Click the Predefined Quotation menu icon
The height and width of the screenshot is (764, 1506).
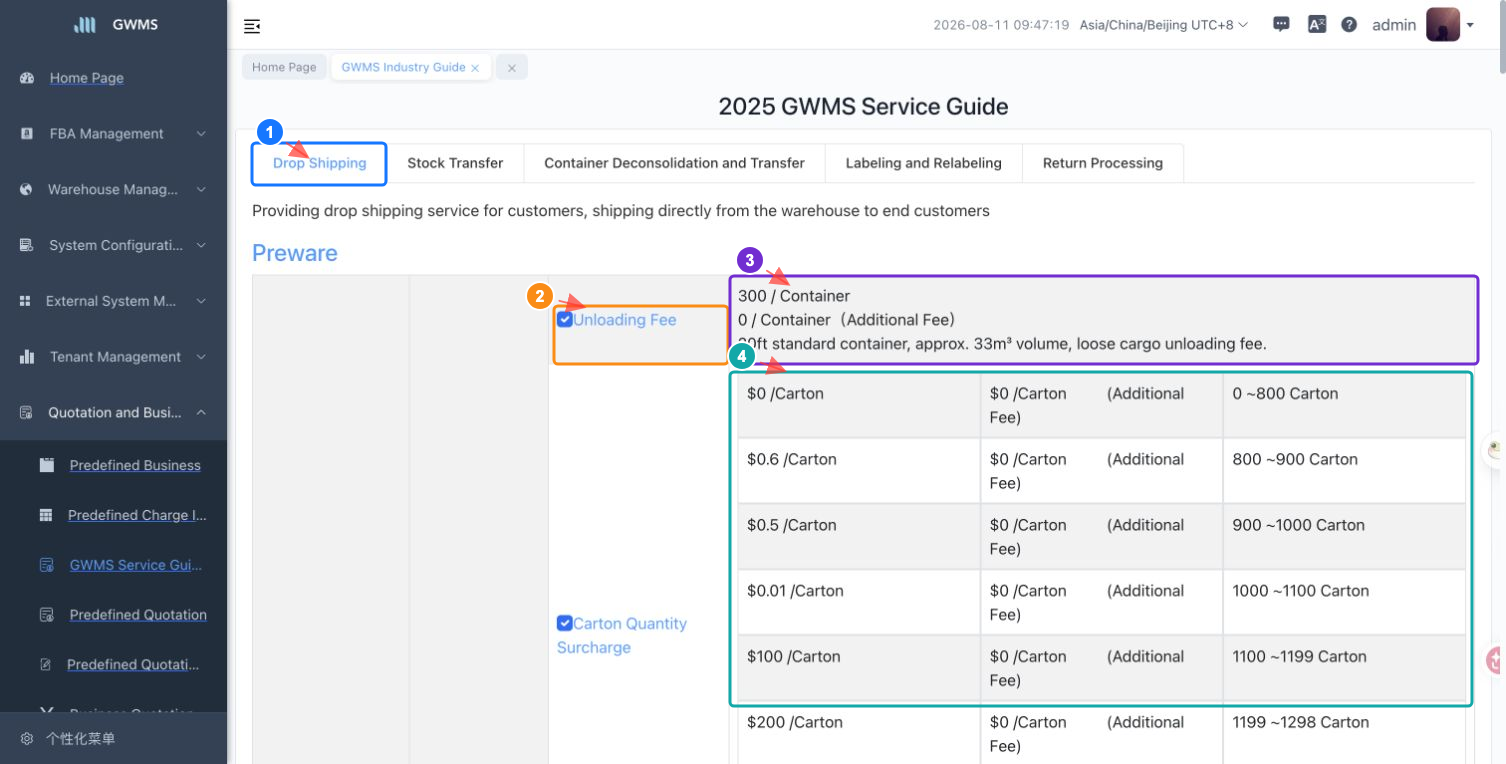46,615
